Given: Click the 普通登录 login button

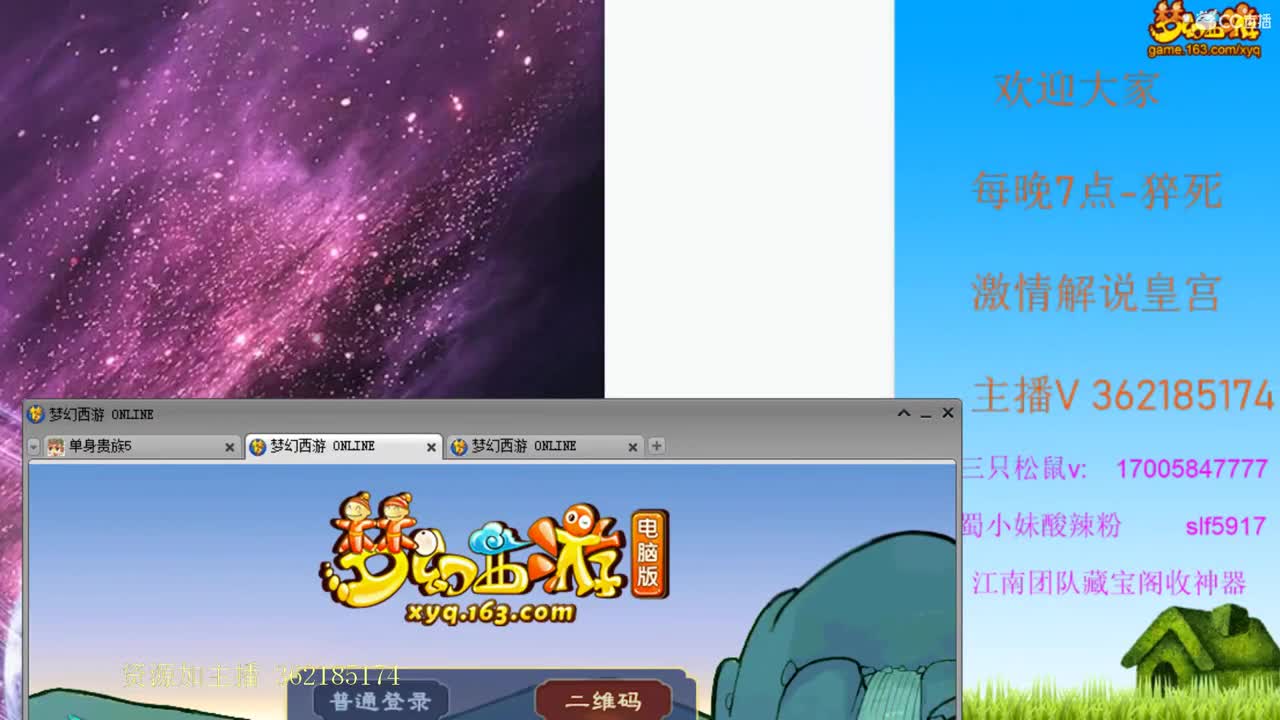Looking at the screenshot, I should [379, 701].
